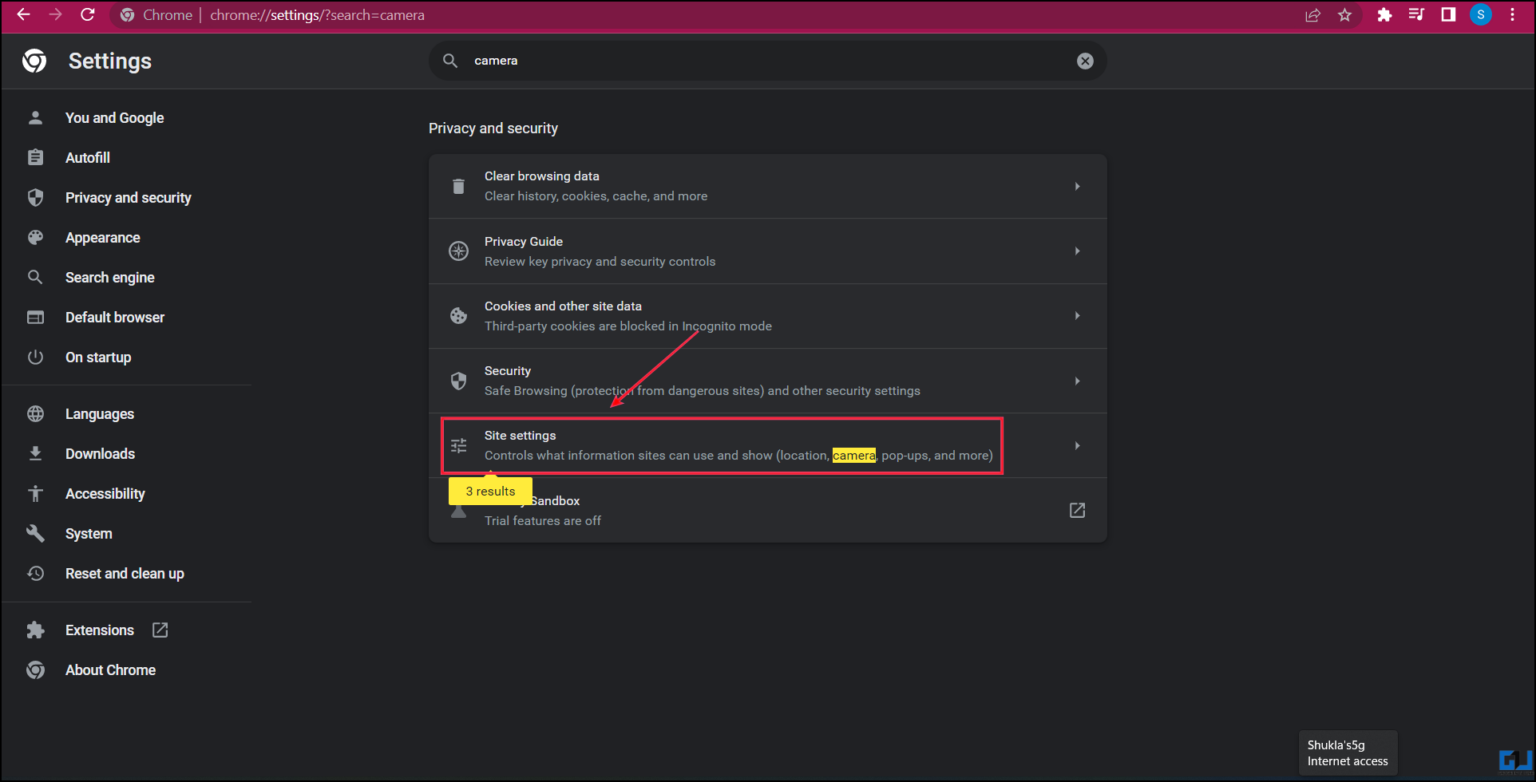The image size is (1536, 782).
Task: Clear the camera search with X icon
Action: (1085, 61)
